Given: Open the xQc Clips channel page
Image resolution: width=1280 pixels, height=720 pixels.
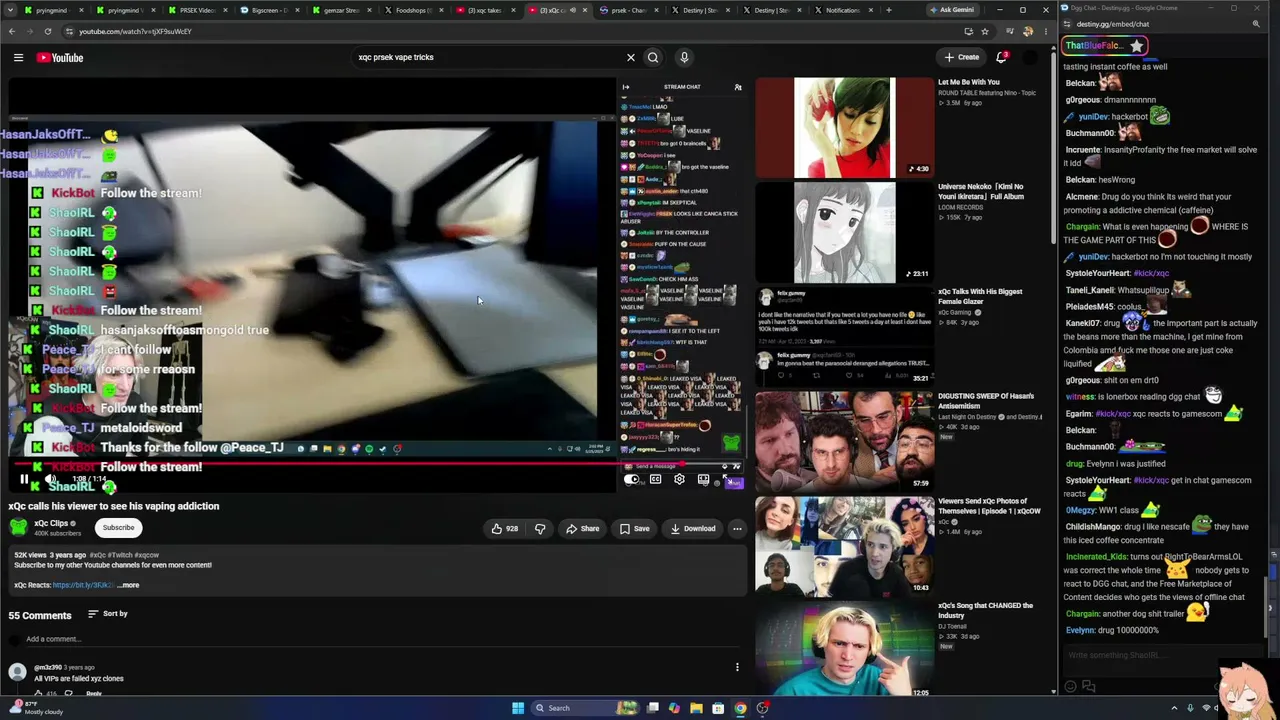Looking at the screenshot, I should point(51,523).
